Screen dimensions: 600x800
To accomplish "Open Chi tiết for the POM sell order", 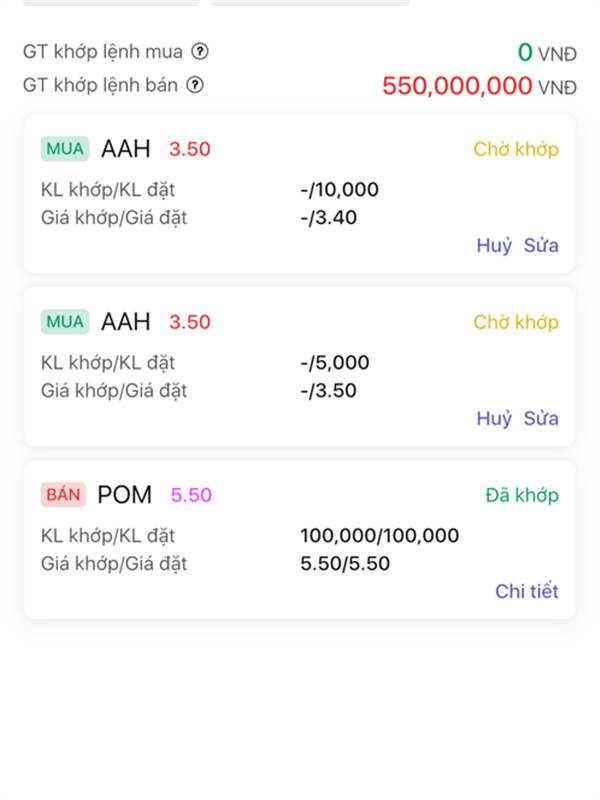I will tap(527, 591).
